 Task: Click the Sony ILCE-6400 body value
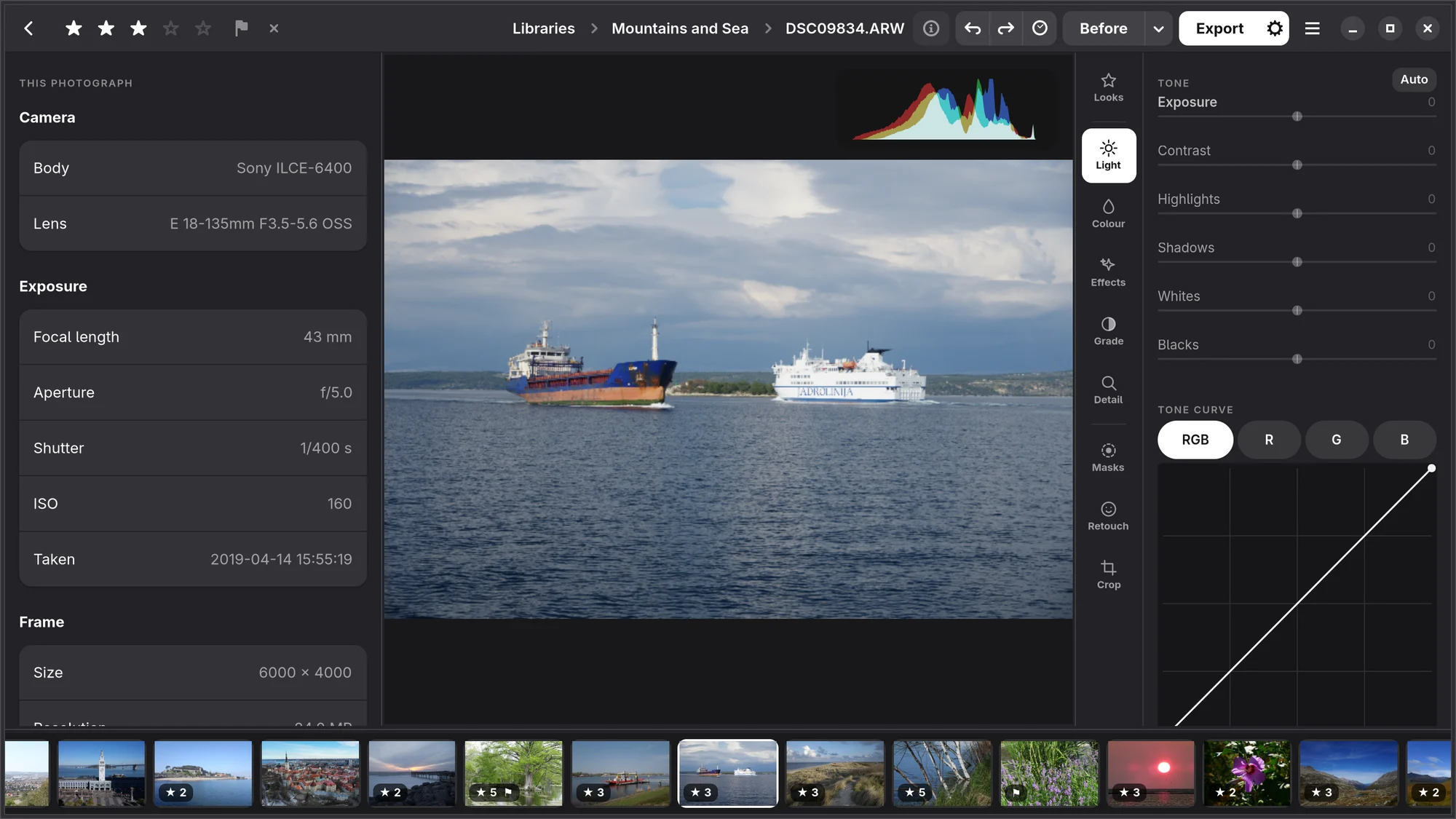(294, 168)
